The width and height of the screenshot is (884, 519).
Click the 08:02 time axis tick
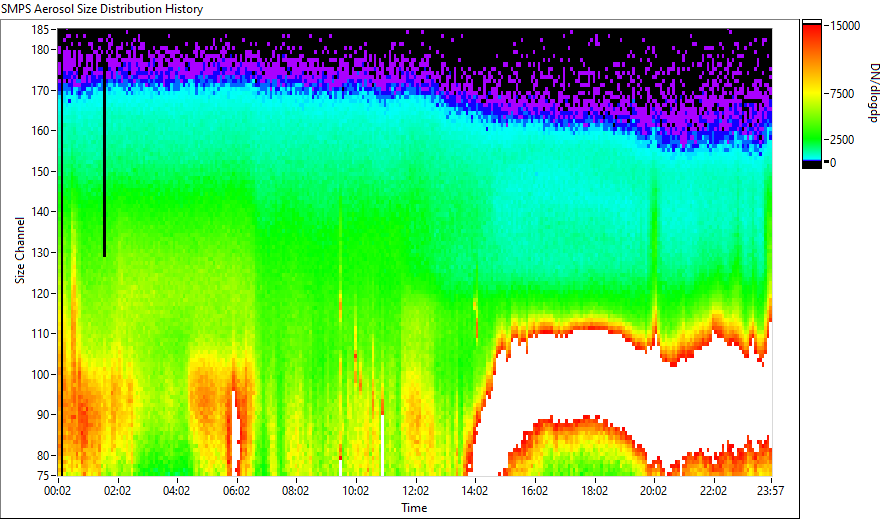tap(295, 491)
